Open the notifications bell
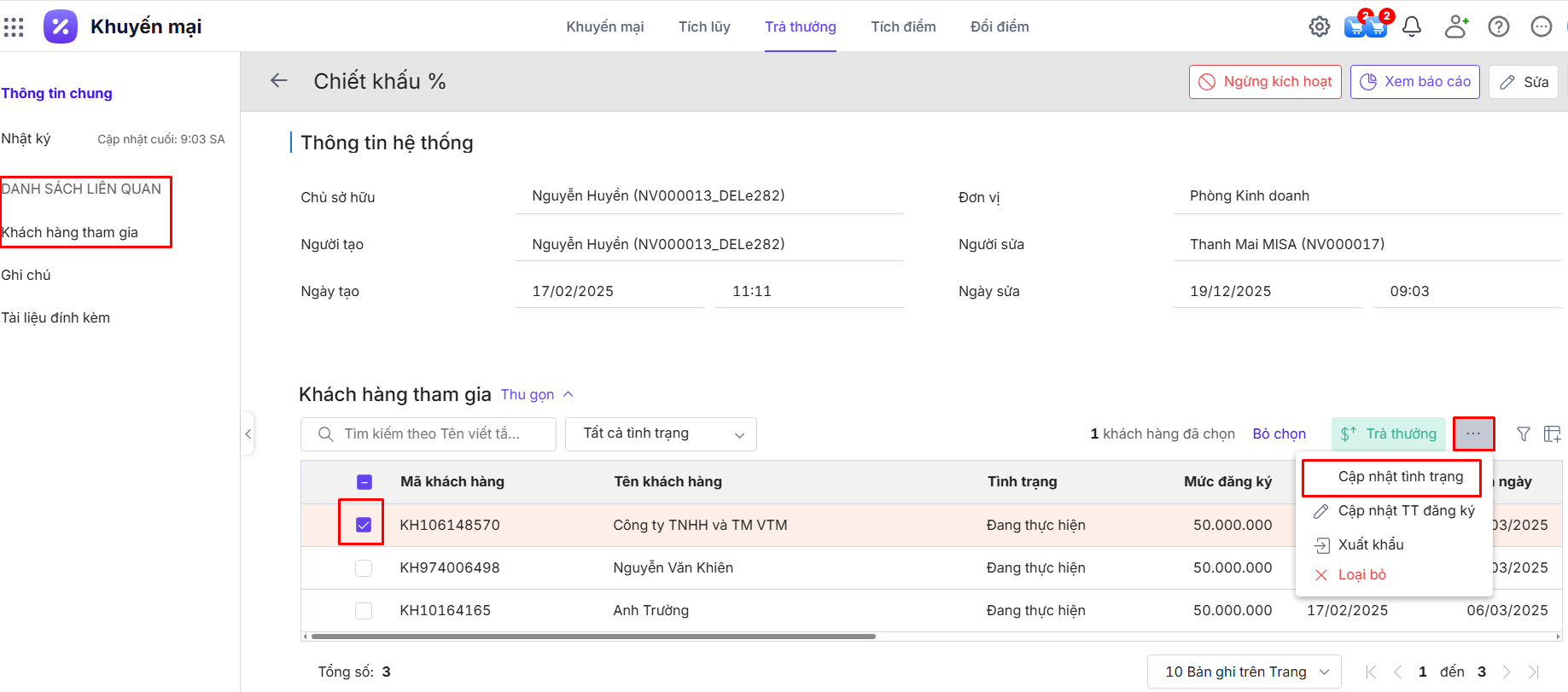The width and height of the screenshot is (1568, 692). (1412, 27)
